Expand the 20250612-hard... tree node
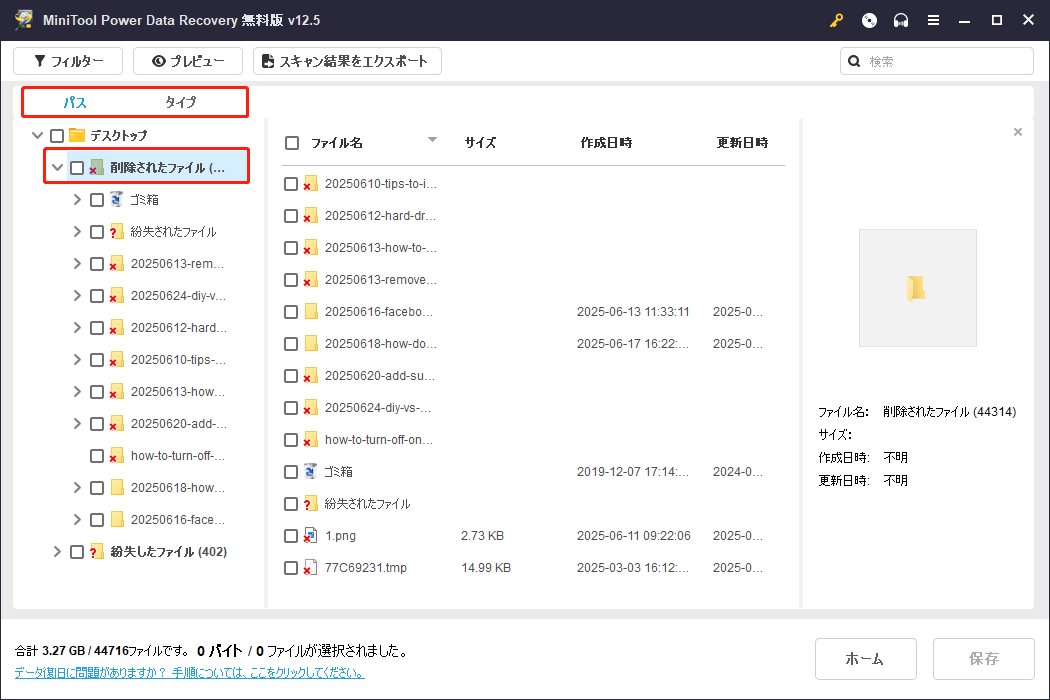This screenshot has height=700, width=1050. [77, 327]
